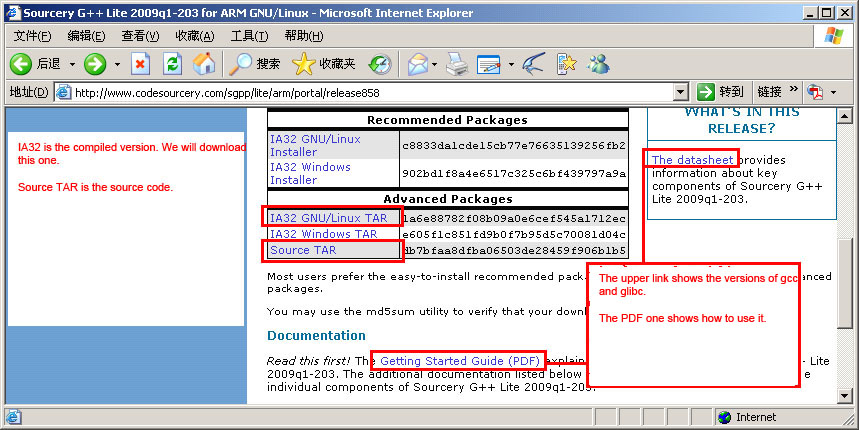Viewport: 859px width, 430px height.
Task: Print the page with printer icon
Action: (x=456, y=64)
